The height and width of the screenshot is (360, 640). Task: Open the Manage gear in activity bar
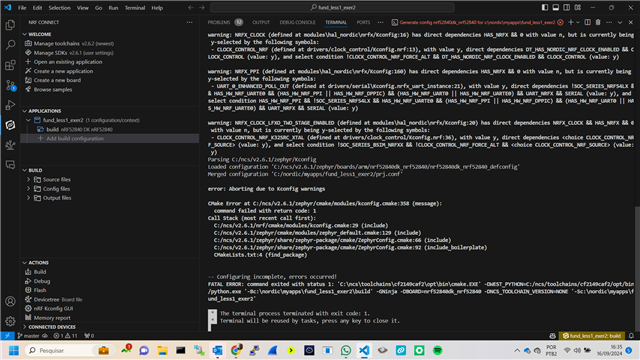tap(10, 321)
